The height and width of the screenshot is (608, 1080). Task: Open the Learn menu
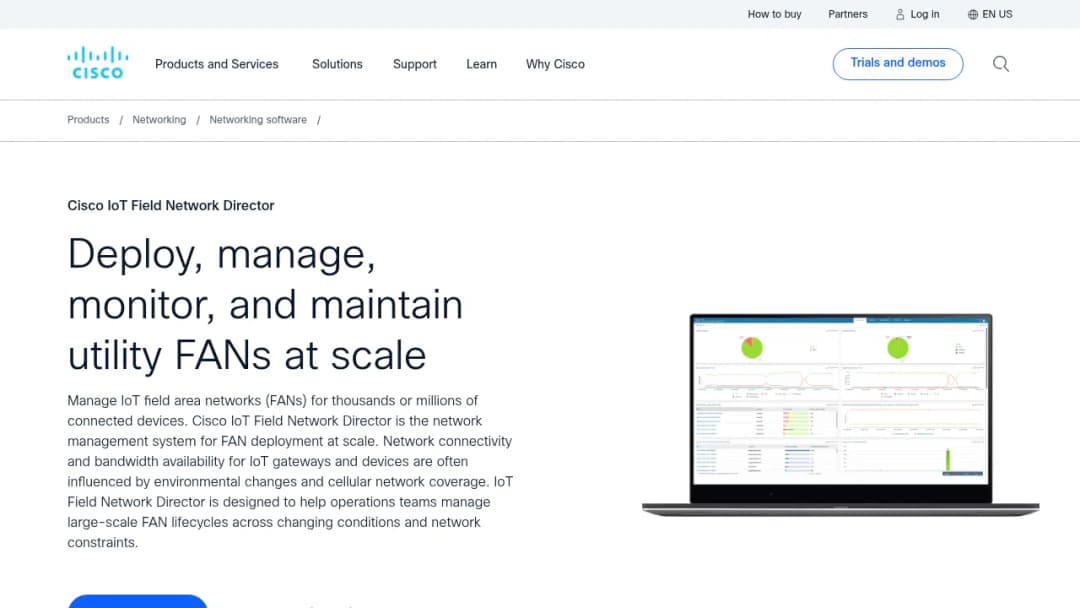481,64
